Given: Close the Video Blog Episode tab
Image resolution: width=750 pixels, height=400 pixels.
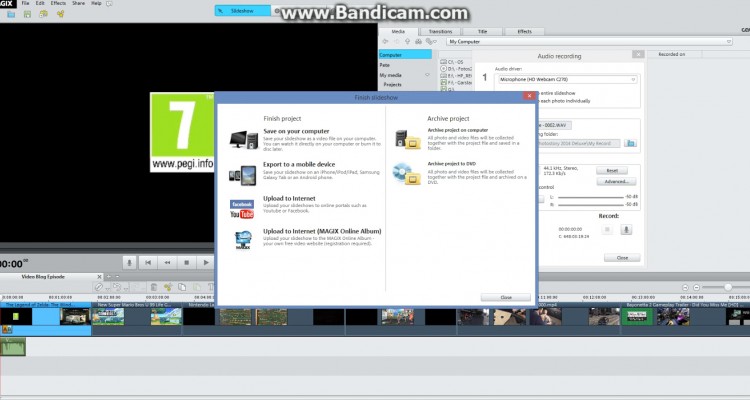Looking at the screenshot, I should pyautogui.click(x=99, y=277).
